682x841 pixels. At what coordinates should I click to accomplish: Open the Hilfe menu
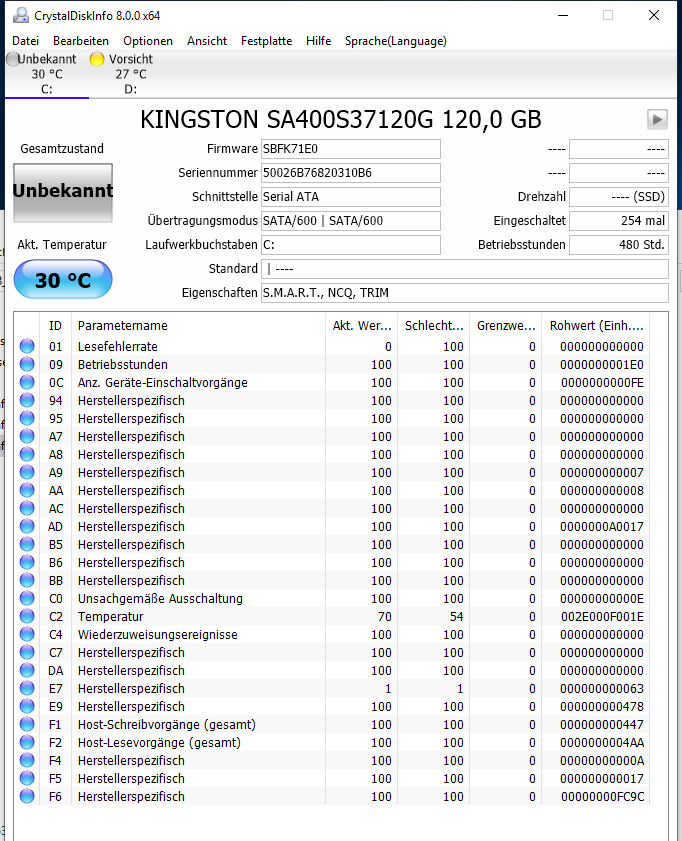[x=318, y=41]
